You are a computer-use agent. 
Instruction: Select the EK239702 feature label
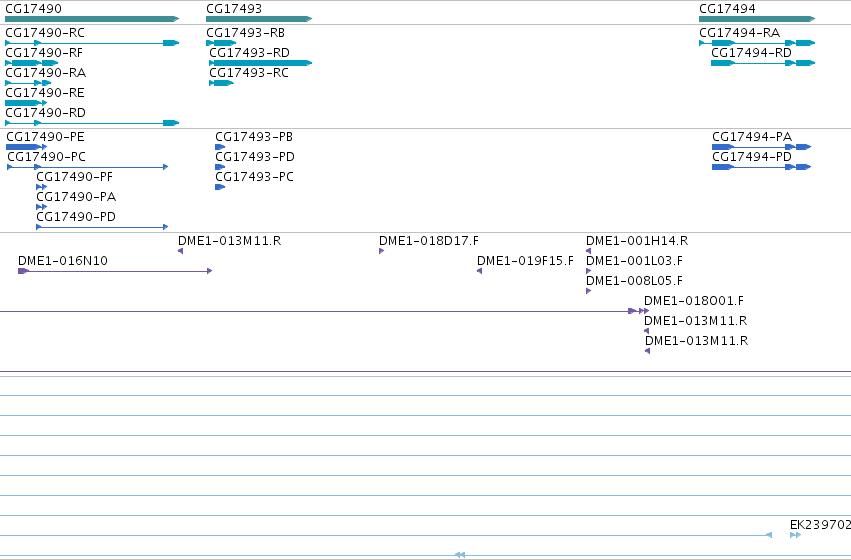point(820,525)
